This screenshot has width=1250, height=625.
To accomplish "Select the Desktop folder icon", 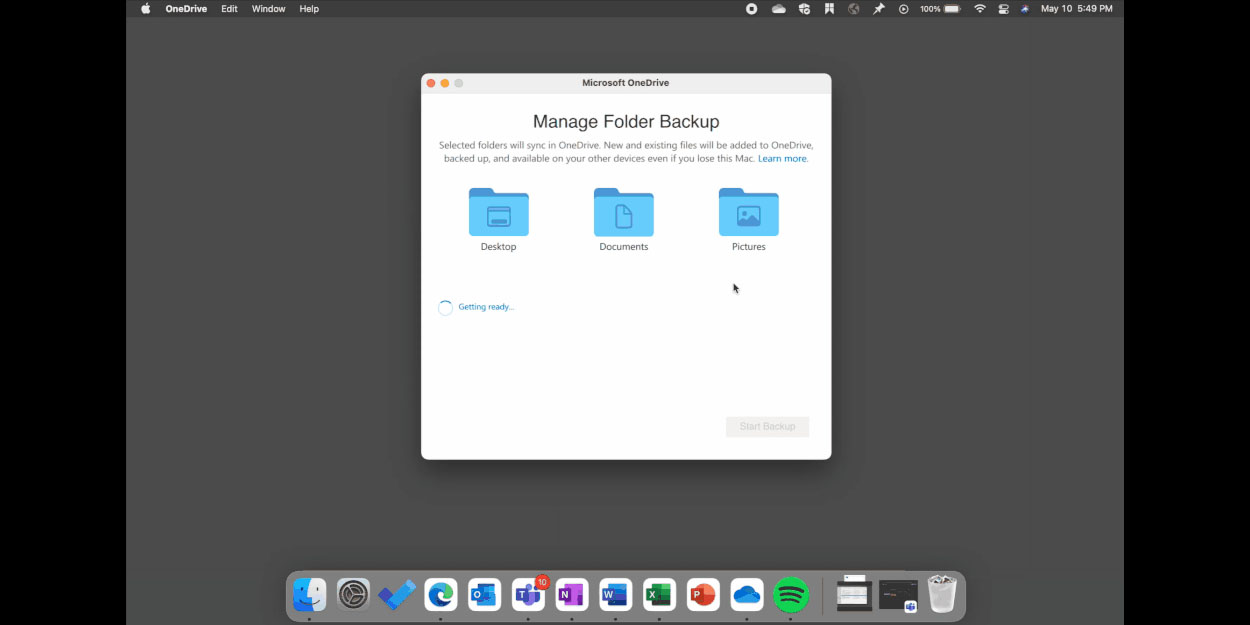I will [x=498, y=213].
